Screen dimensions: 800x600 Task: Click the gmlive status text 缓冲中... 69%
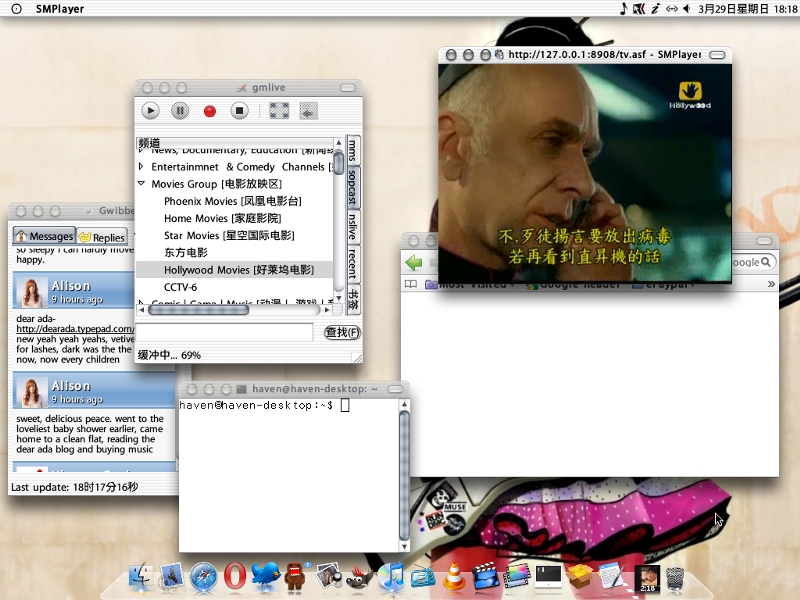coord(169,355)
